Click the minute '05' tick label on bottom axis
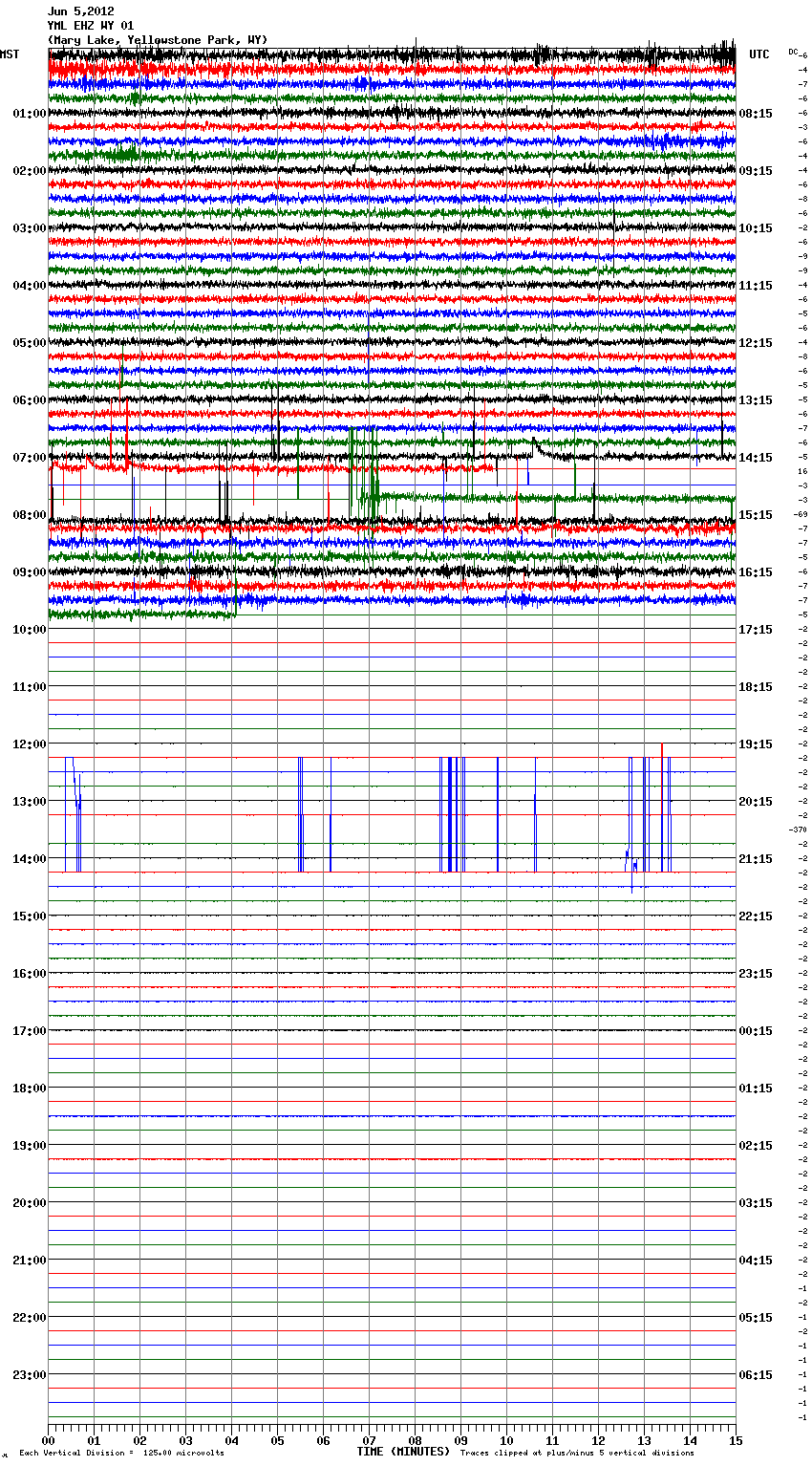This screenshot has width=812, height=1466. [277, 1440]
